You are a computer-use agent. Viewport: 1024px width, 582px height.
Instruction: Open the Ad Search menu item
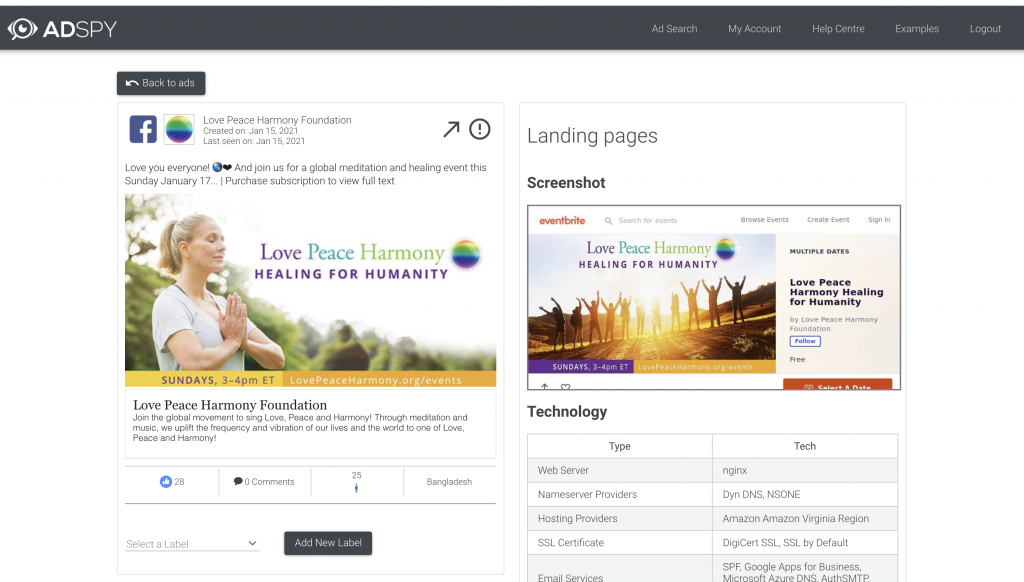point(675,29)
